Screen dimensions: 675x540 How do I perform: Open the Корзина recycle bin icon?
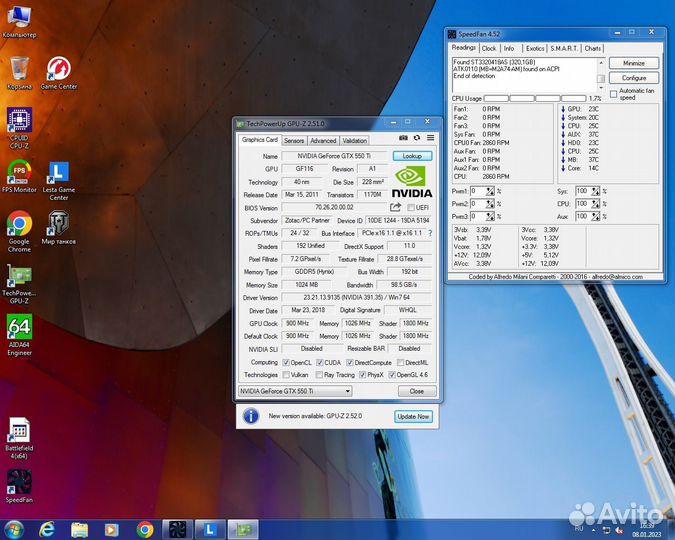[19, 73]
